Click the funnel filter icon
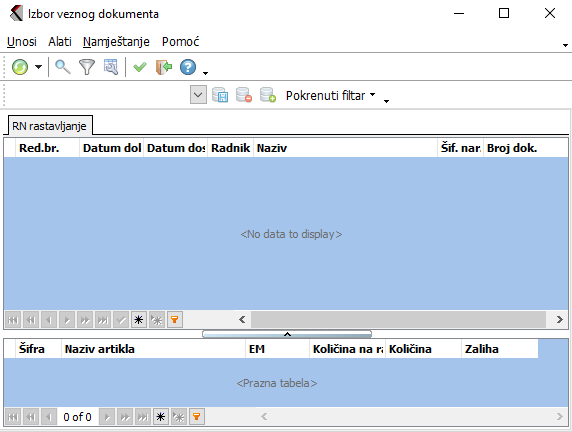 87,67
